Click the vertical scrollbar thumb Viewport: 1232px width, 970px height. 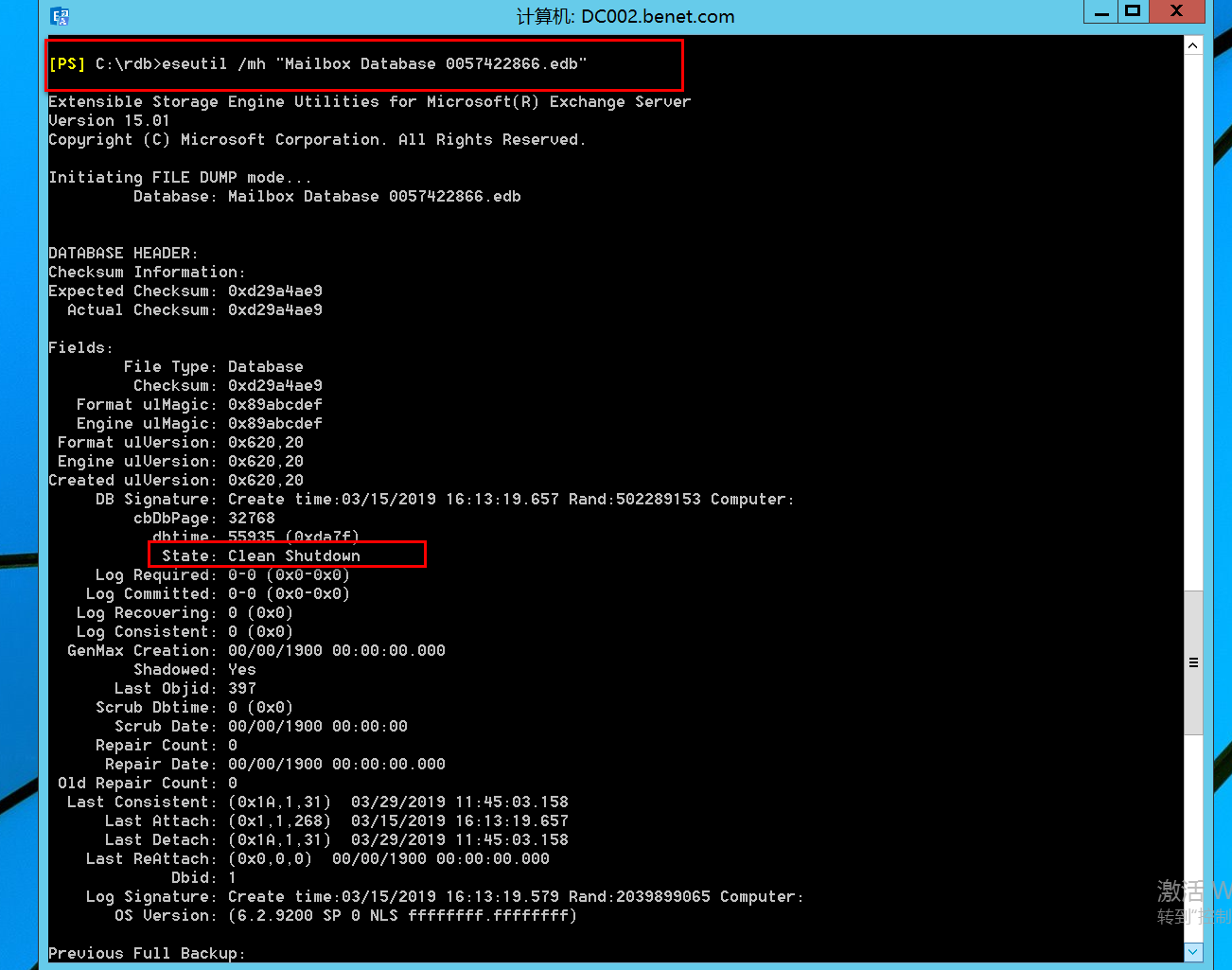pos(1193,662)
